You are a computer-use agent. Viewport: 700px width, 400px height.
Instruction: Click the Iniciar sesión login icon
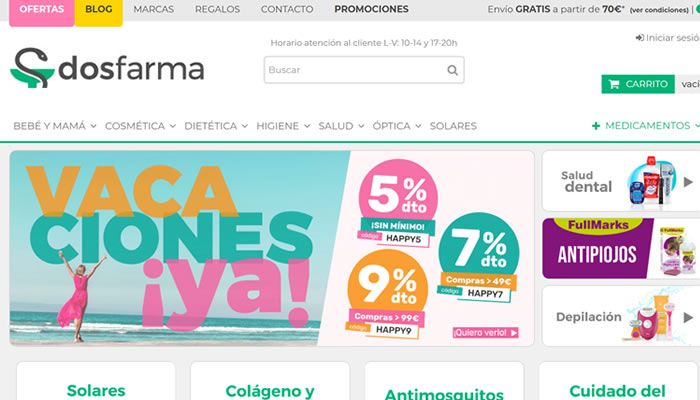coord(639,38)
